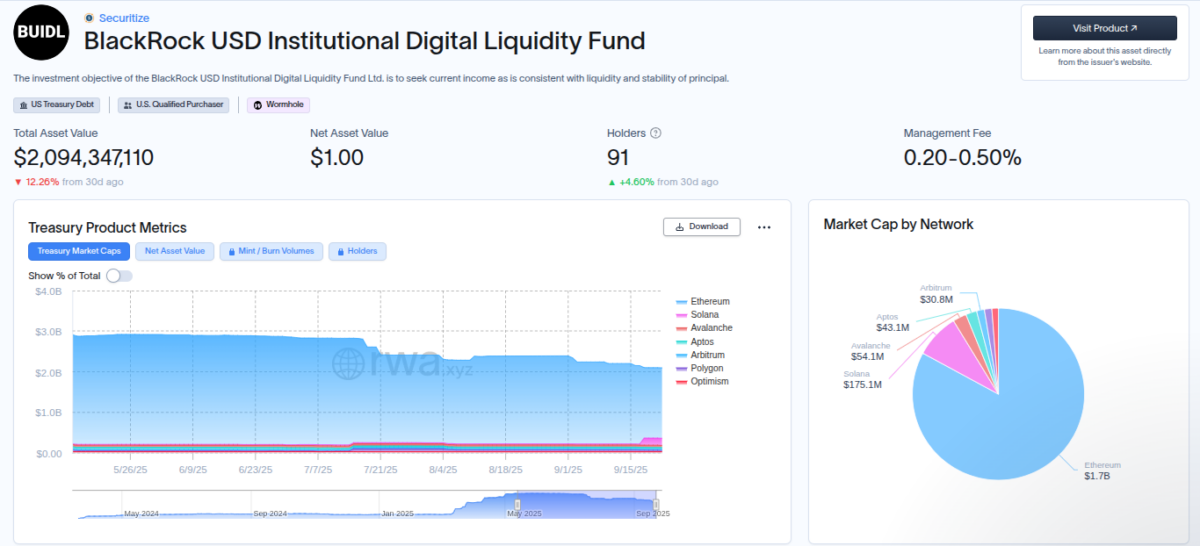Viewport: 1200px width, 546px height.
Task: Toggle Aptos series in chart legend
Action: pos(695,342)
